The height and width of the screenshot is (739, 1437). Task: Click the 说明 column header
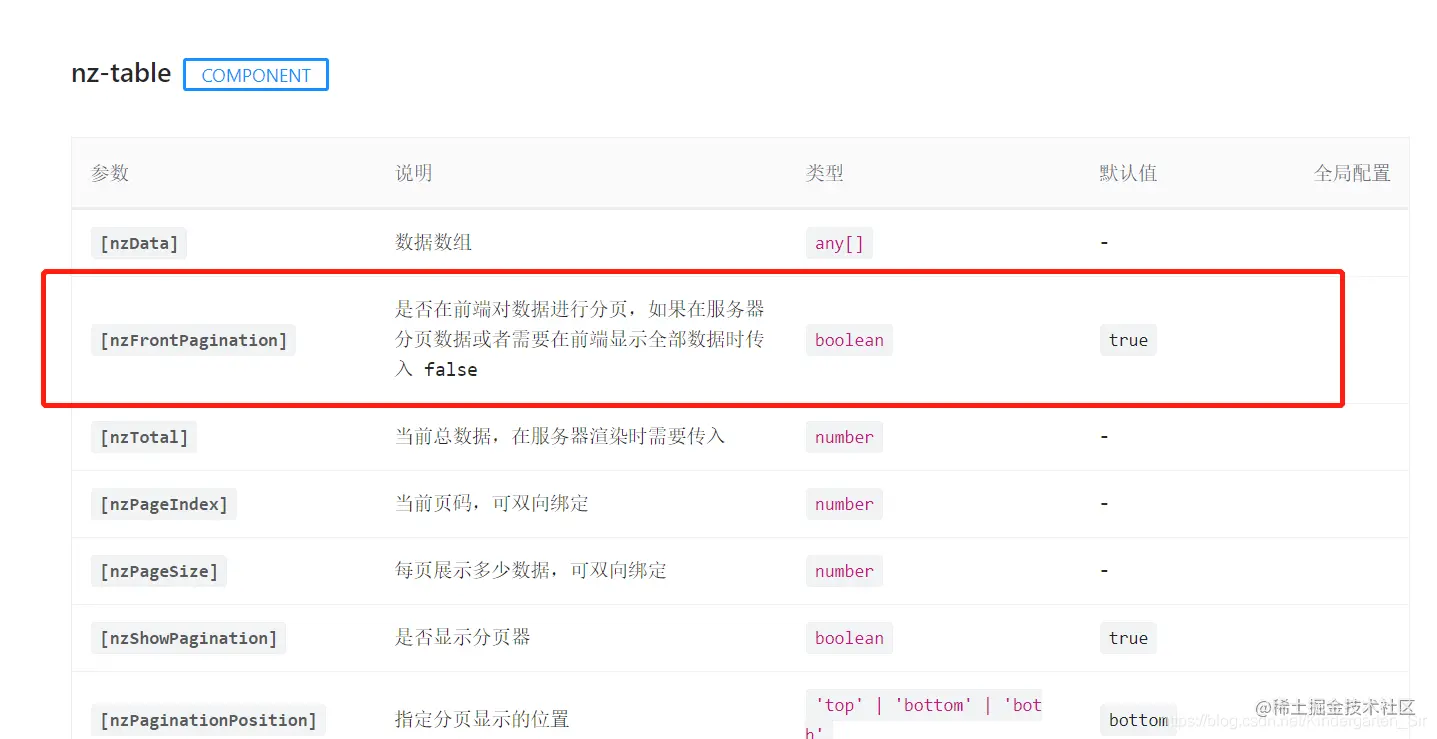414,173
